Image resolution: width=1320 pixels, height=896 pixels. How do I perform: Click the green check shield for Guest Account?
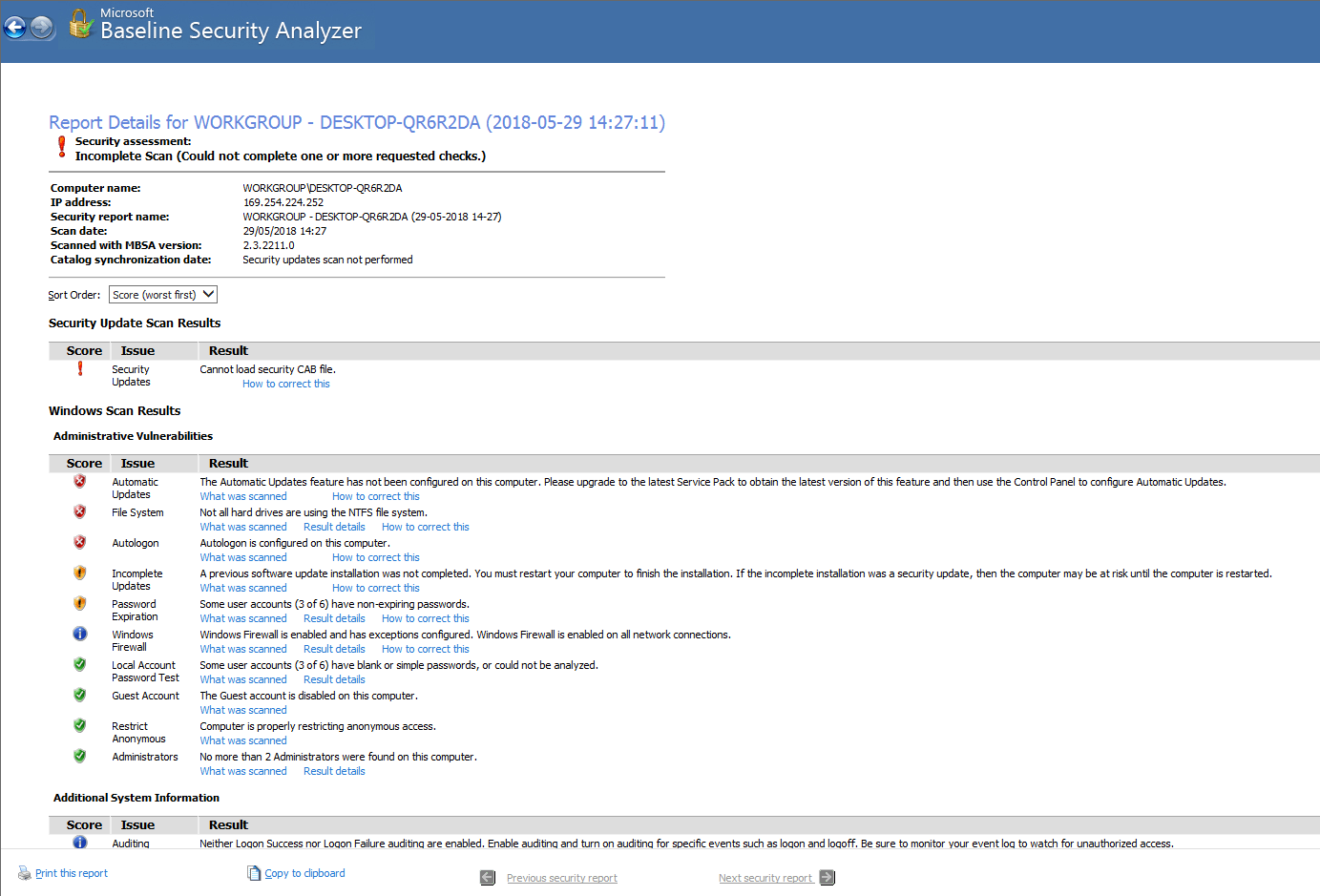click(80, 695)
